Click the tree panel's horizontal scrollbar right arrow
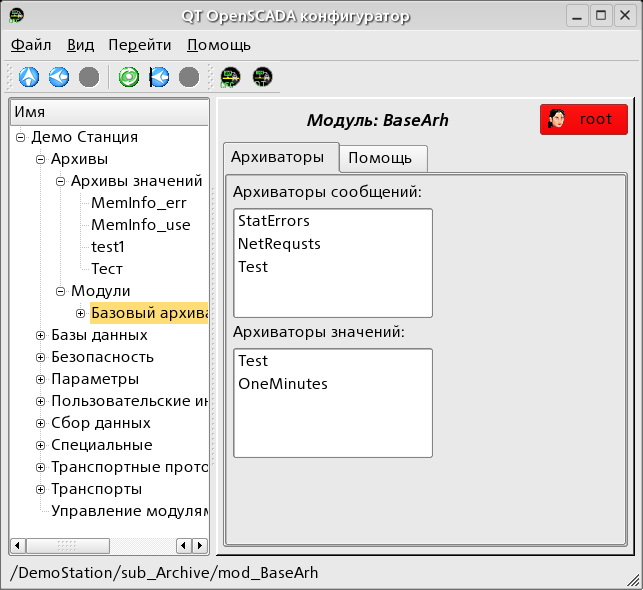 [199, 545]
